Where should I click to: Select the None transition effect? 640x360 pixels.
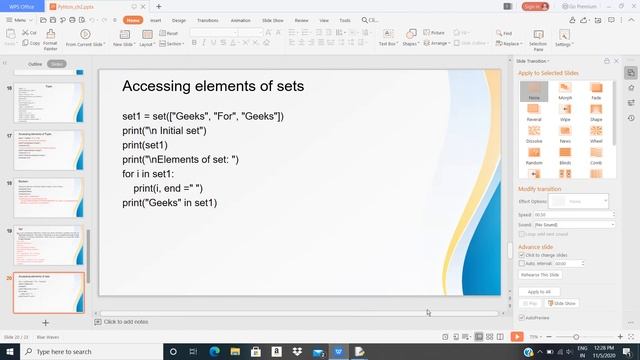point(534,91)
